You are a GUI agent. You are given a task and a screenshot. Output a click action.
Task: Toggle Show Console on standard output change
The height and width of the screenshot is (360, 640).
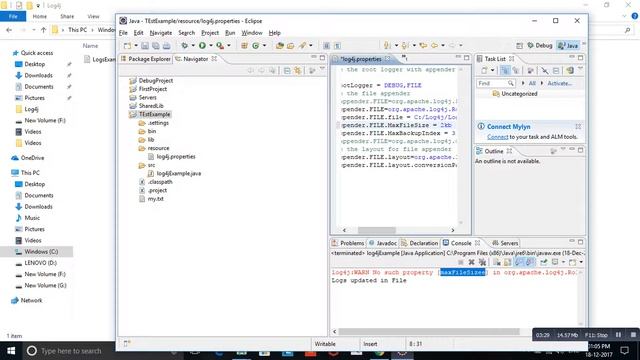pyautogui.click(x=518, y=262)
